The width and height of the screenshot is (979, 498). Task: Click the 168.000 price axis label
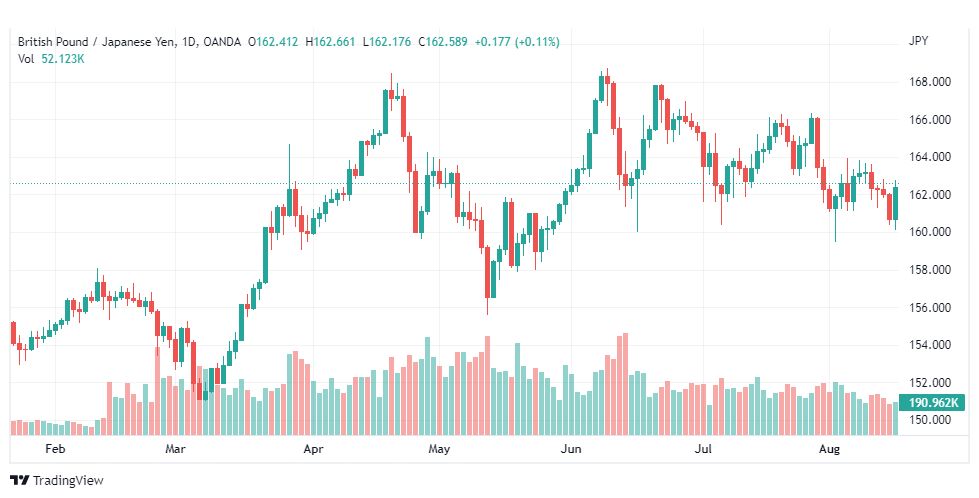click(930, 82)
